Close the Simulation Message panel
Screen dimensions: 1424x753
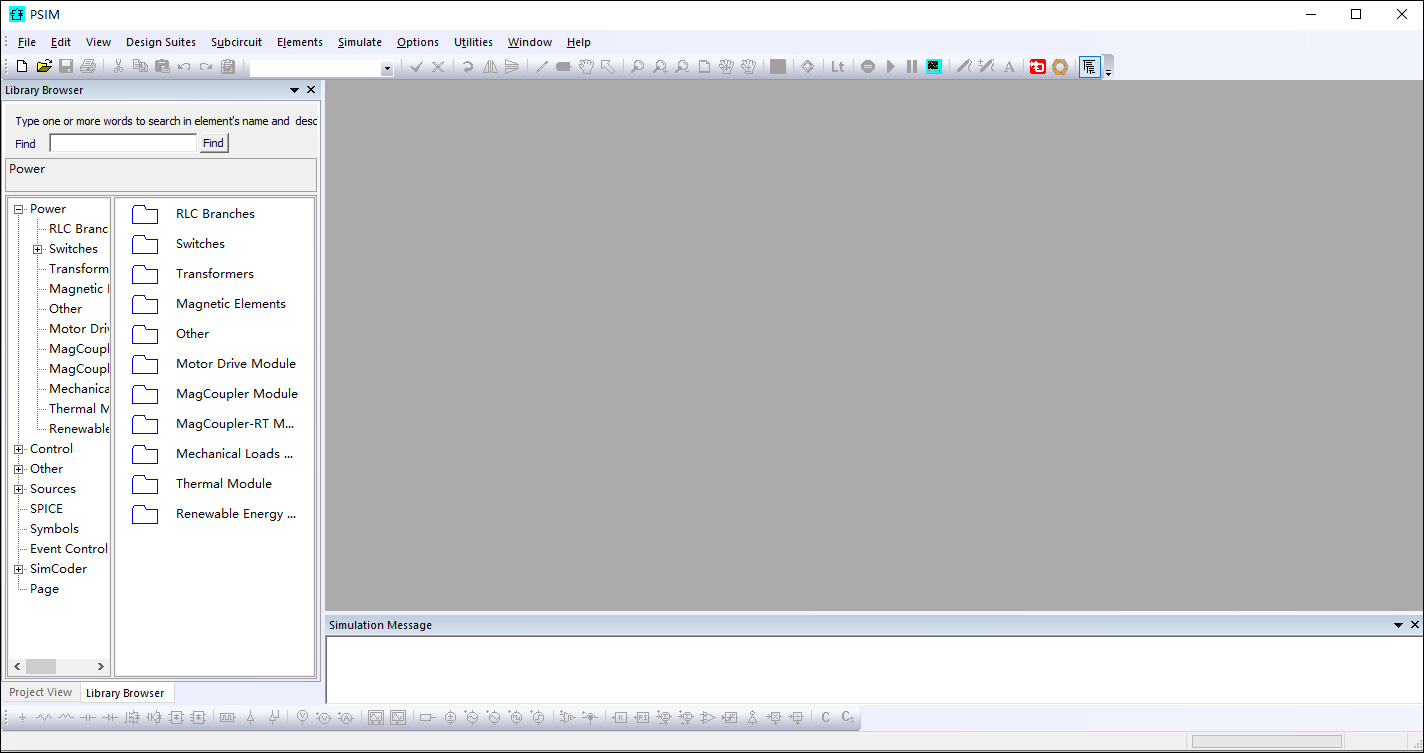pyautogui.click(x=1415, y=625)
